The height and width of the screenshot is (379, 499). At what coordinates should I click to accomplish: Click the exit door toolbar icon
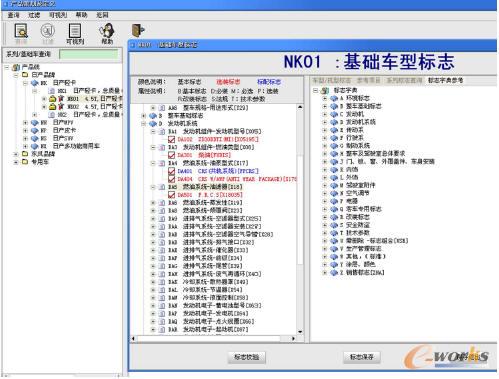tap(138, 30)
